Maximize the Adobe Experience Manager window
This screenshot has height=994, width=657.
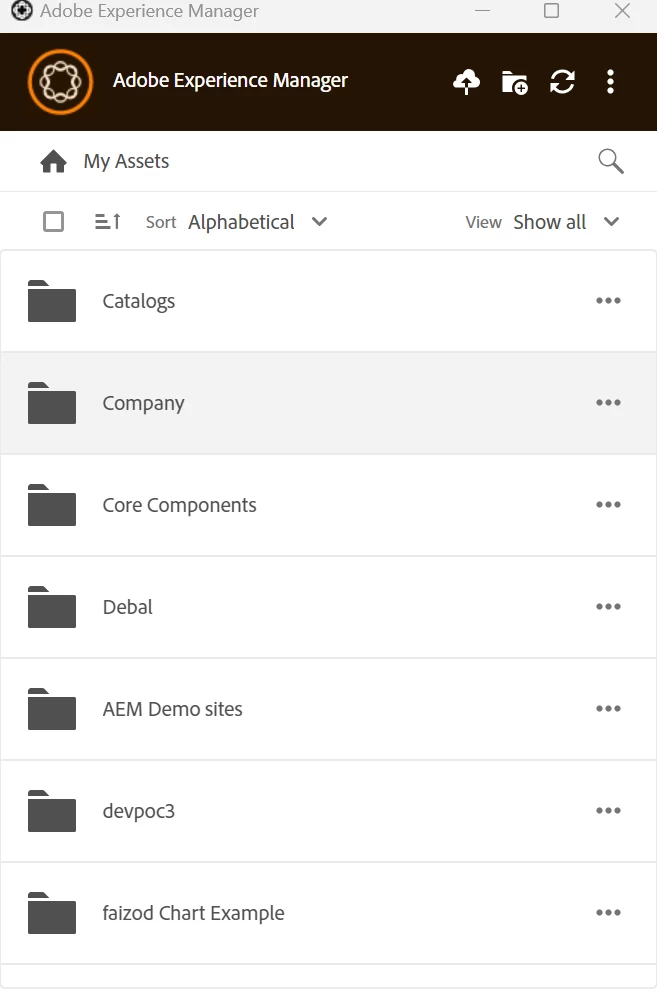[x=551, y=12]
